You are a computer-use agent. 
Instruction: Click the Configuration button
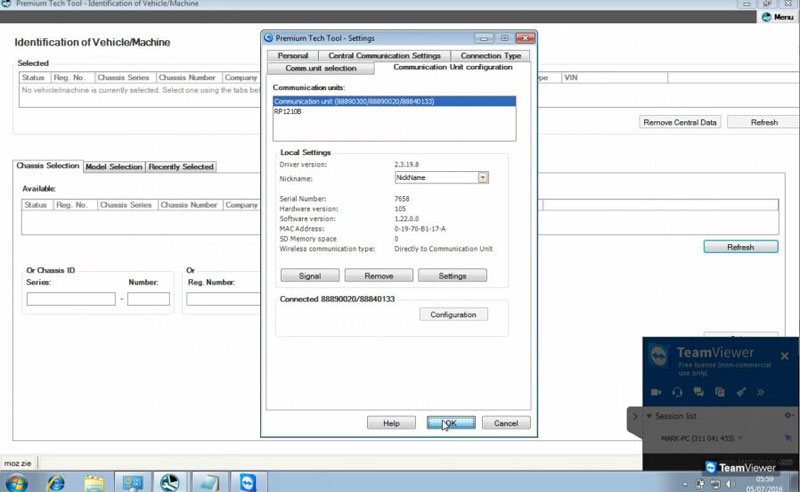453,314
